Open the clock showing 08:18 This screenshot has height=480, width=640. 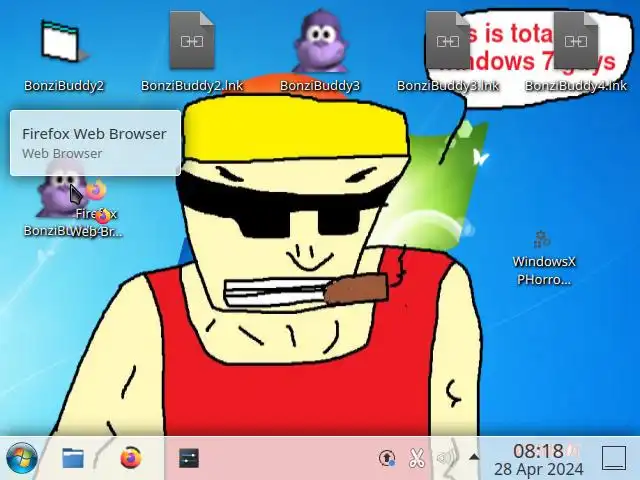pos(538,451)
